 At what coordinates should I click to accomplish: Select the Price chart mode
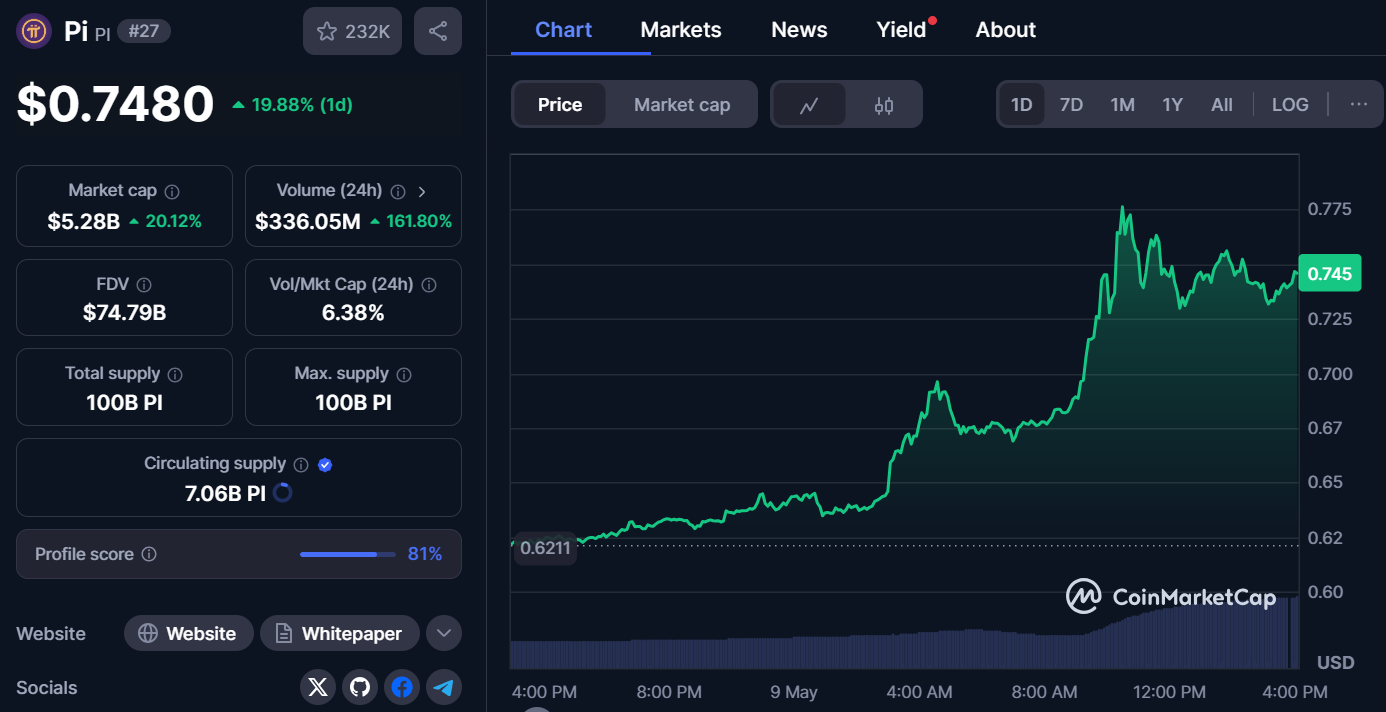click(x=560, y=105)
